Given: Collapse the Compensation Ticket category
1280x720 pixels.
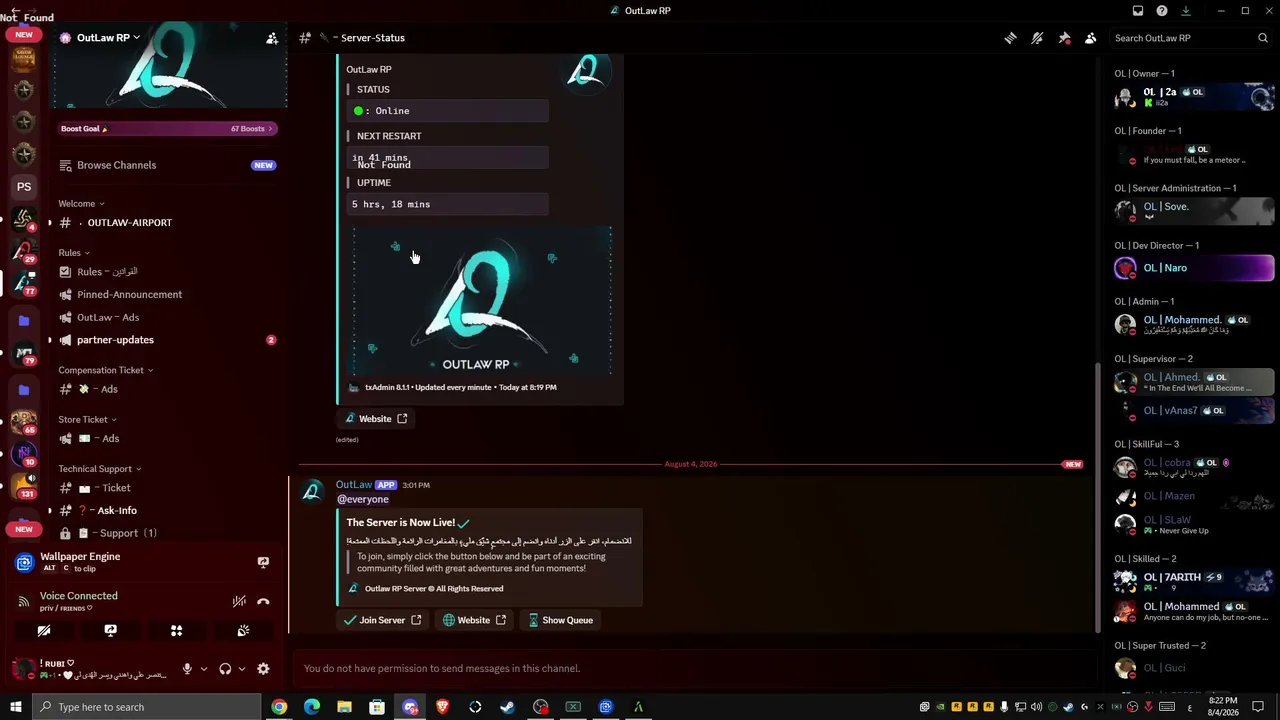Looking at the screenshot, I should pyautogui.click(x=105, y=370).
